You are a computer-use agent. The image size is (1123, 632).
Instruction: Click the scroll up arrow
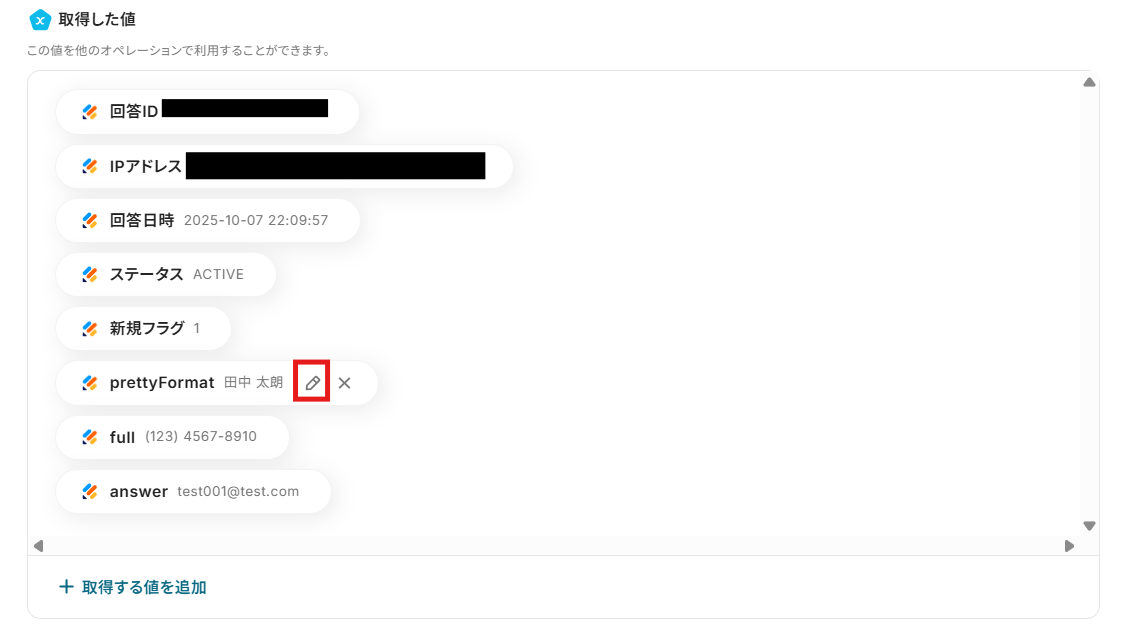point(1089,82)
